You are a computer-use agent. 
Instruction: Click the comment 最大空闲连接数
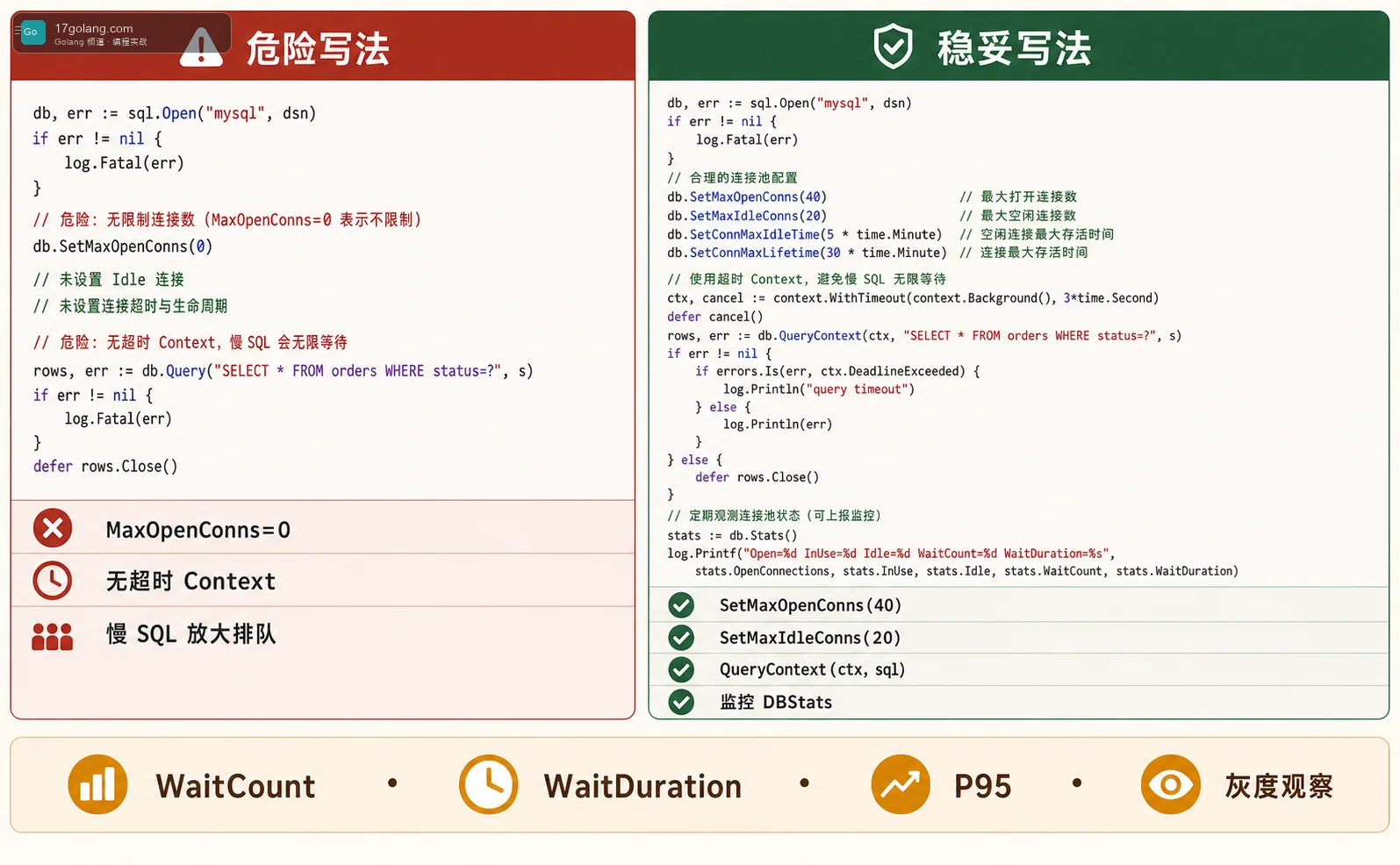pos(1018,216)
